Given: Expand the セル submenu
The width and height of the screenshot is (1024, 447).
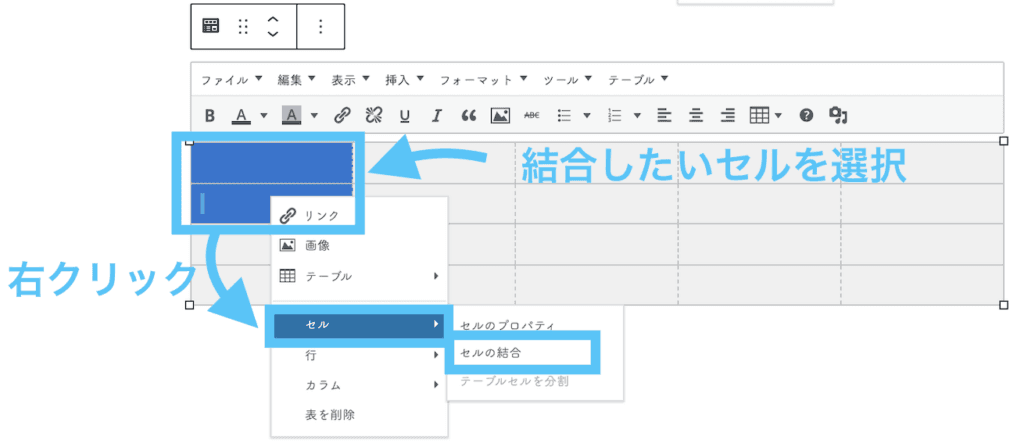Looking at the screenshot, I should point(359,325).
